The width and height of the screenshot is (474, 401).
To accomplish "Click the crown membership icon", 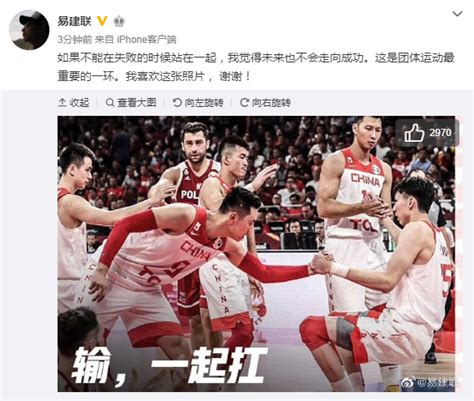I will pyautogui.click(x=119, y=22).
